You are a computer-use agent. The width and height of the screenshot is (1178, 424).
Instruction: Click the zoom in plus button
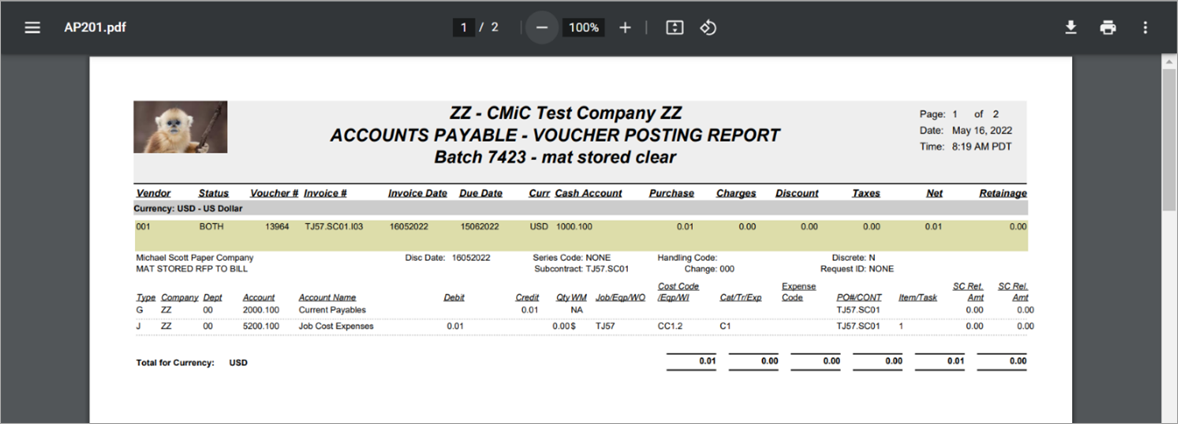pos(625,28)
